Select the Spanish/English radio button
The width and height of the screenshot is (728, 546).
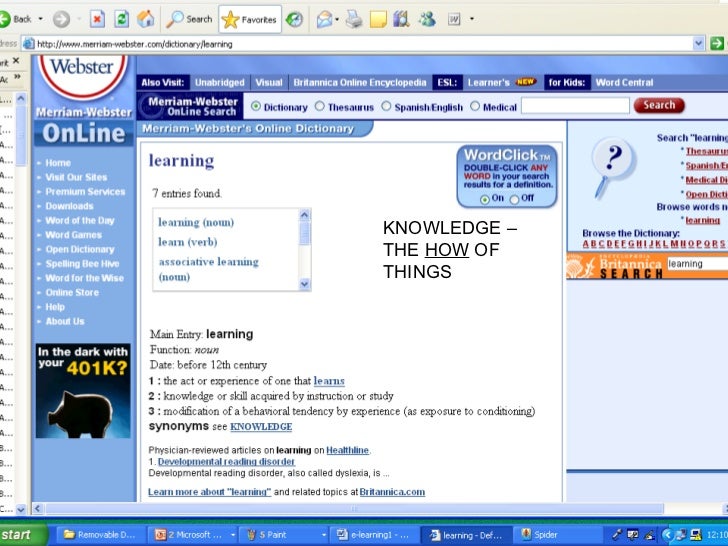click(x=386, y=106)
